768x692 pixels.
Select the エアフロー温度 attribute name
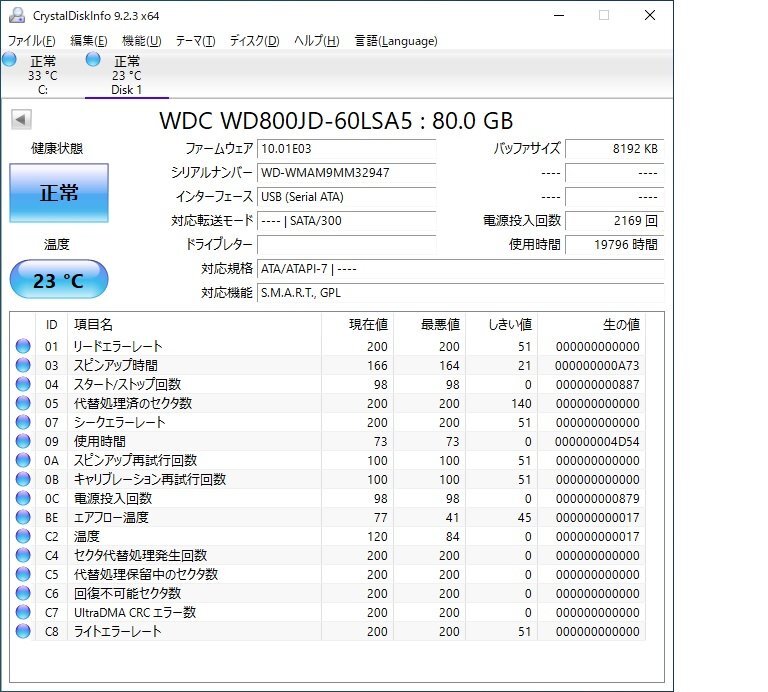(111, 517)
